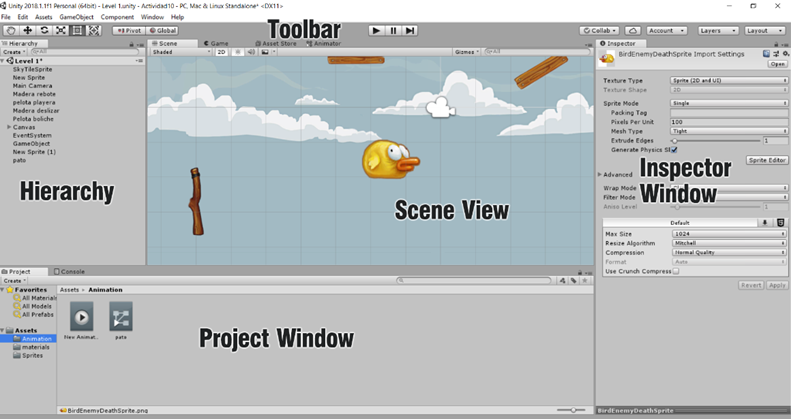The height and width of the screenshot is (419, 791).
Task: Open the Cloud services icon button
Action: (x=633, y=31)
